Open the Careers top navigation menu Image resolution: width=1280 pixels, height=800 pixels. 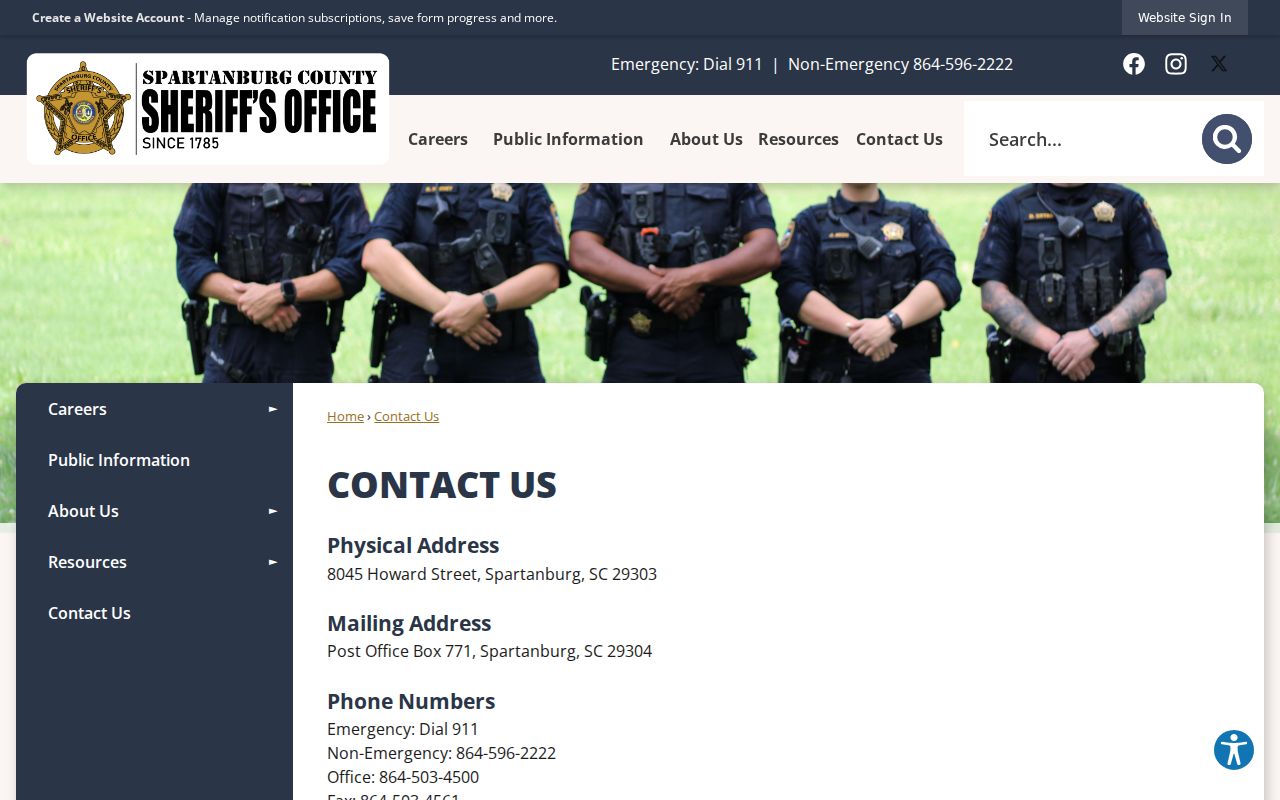click(438, 139)
